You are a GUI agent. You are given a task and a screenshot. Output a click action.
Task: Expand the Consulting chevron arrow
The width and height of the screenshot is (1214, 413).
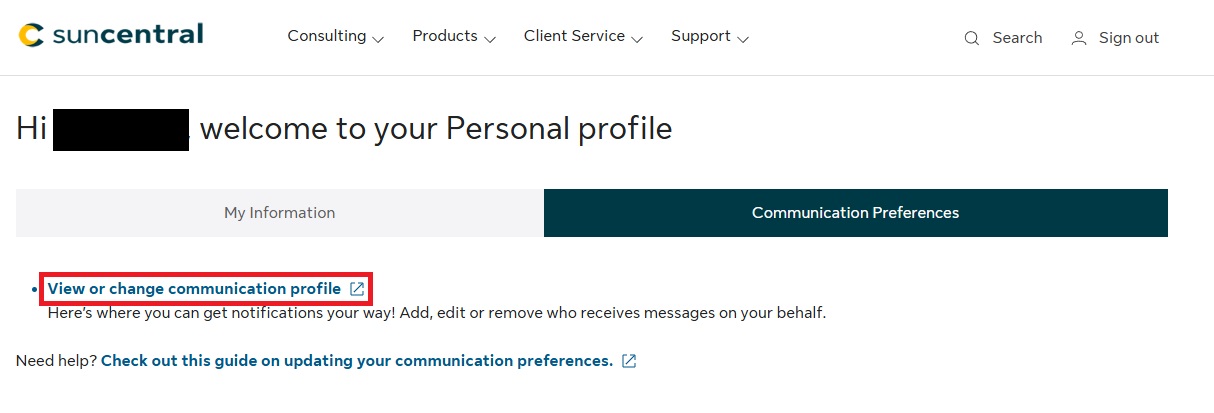[378, 39]
